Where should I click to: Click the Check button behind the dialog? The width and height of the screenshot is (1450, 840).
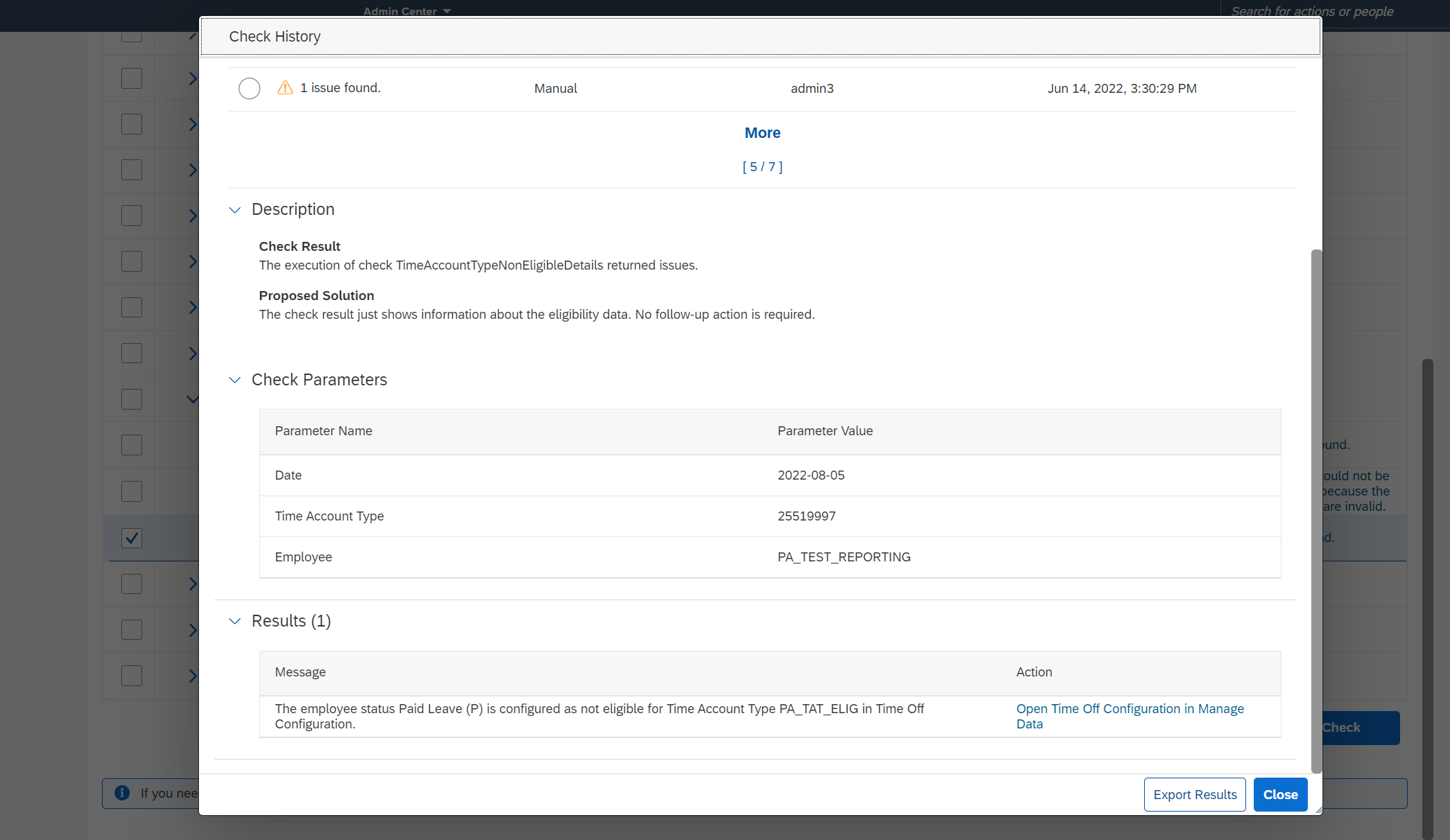pos(1361,728)
